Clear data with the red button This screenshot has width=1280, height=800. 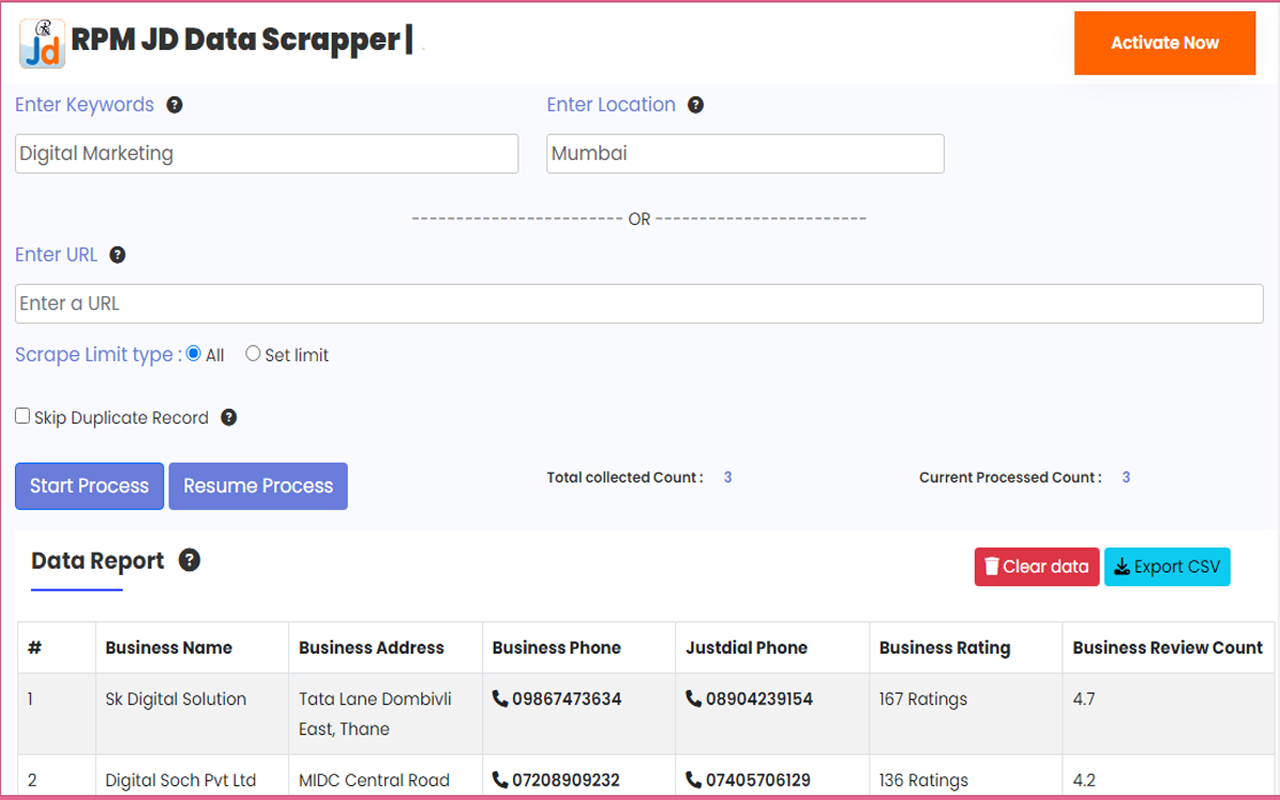point(1037,567)
